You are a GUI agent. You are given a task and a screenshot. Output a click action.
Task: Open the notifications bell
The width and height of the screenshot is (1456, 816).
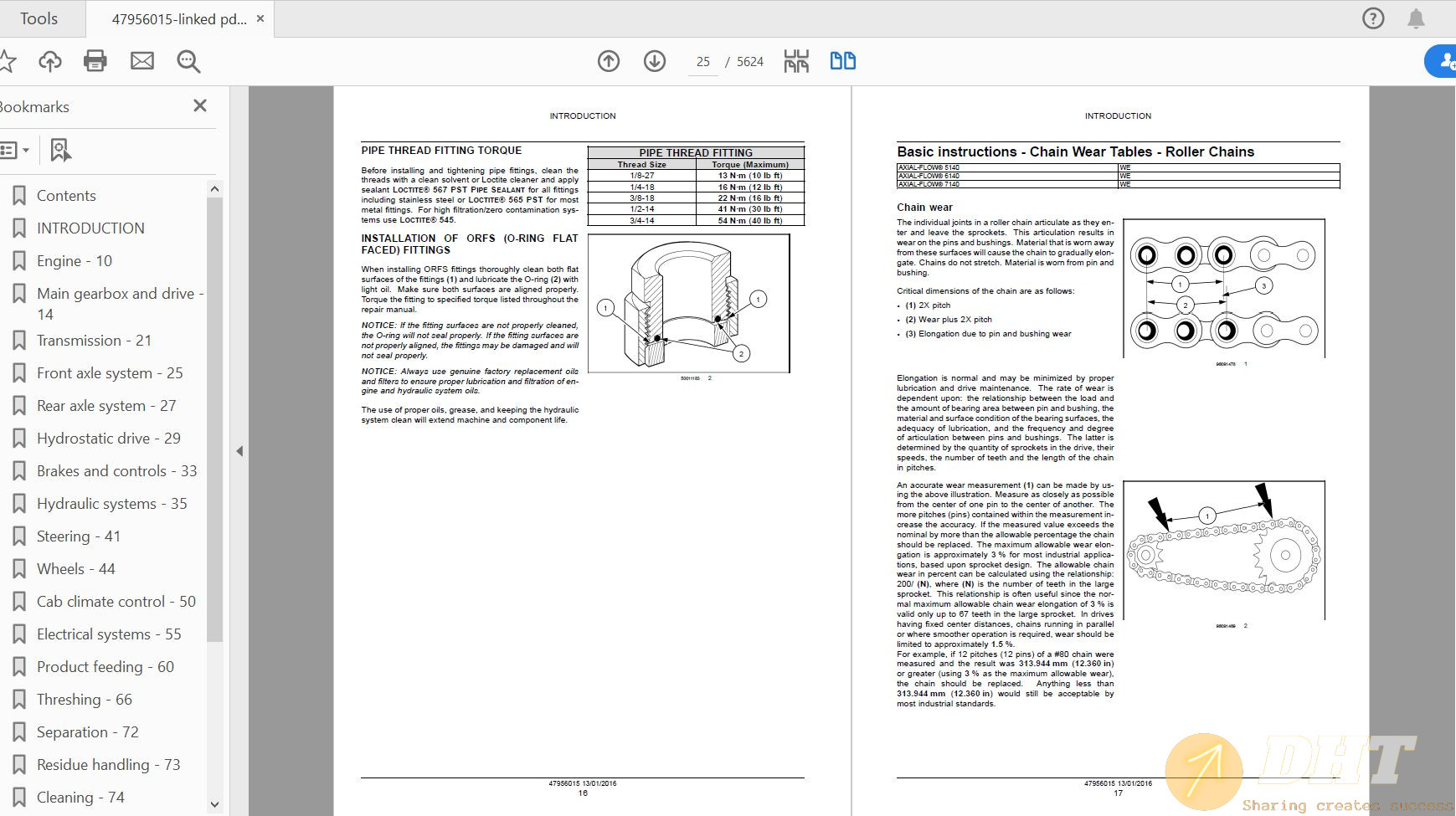click(x=1416, y=18)
